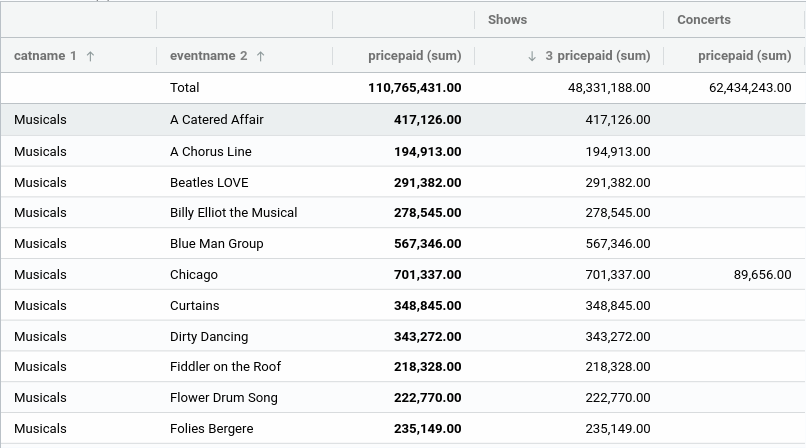Select the Total row label
Viewport: 806px width, 448px height.
pyautogui.click(x=185, y=88)
